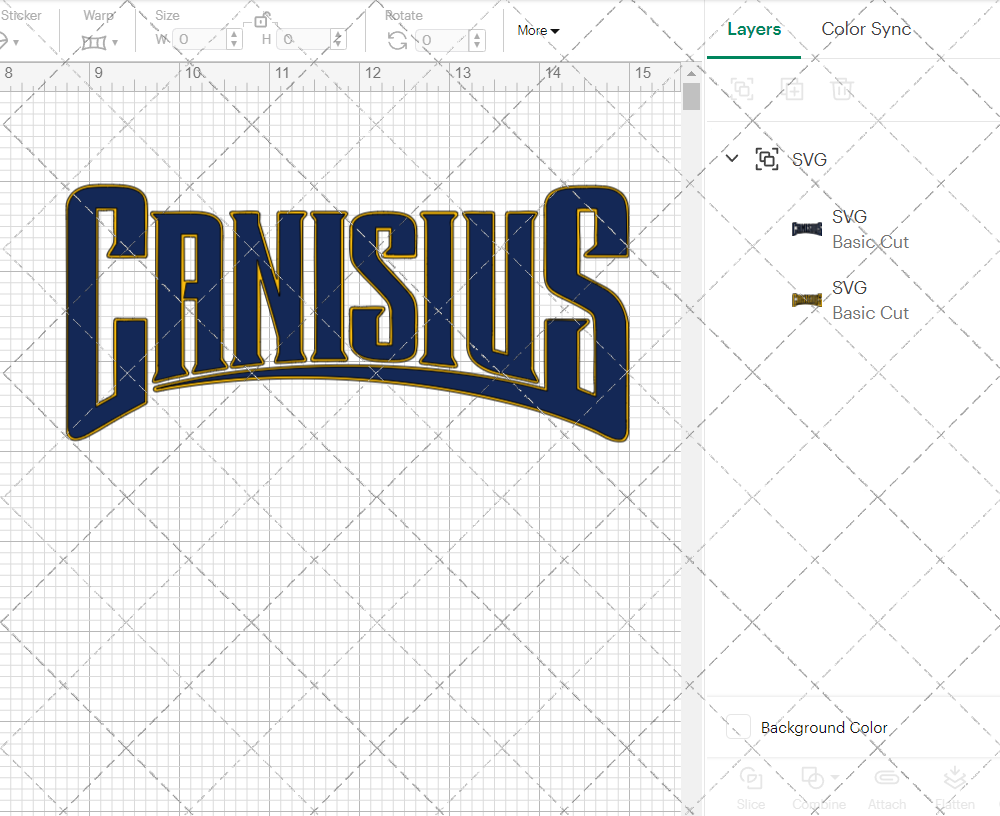This screenshot has height=816, width=1000.
Task: Click the Slice icon
Action: [751, 779]
